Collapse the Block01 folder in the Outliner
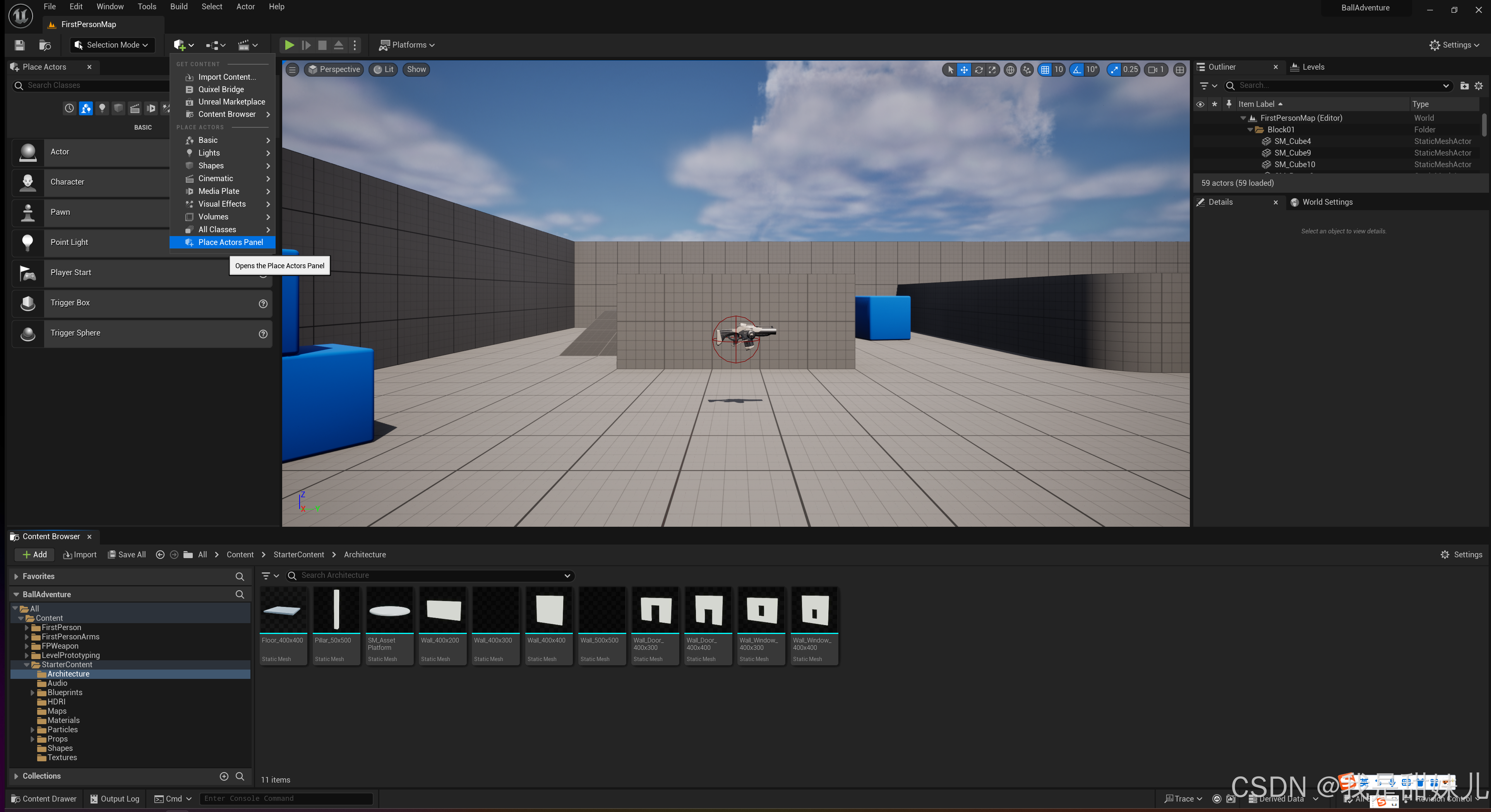 (1249, 130)
